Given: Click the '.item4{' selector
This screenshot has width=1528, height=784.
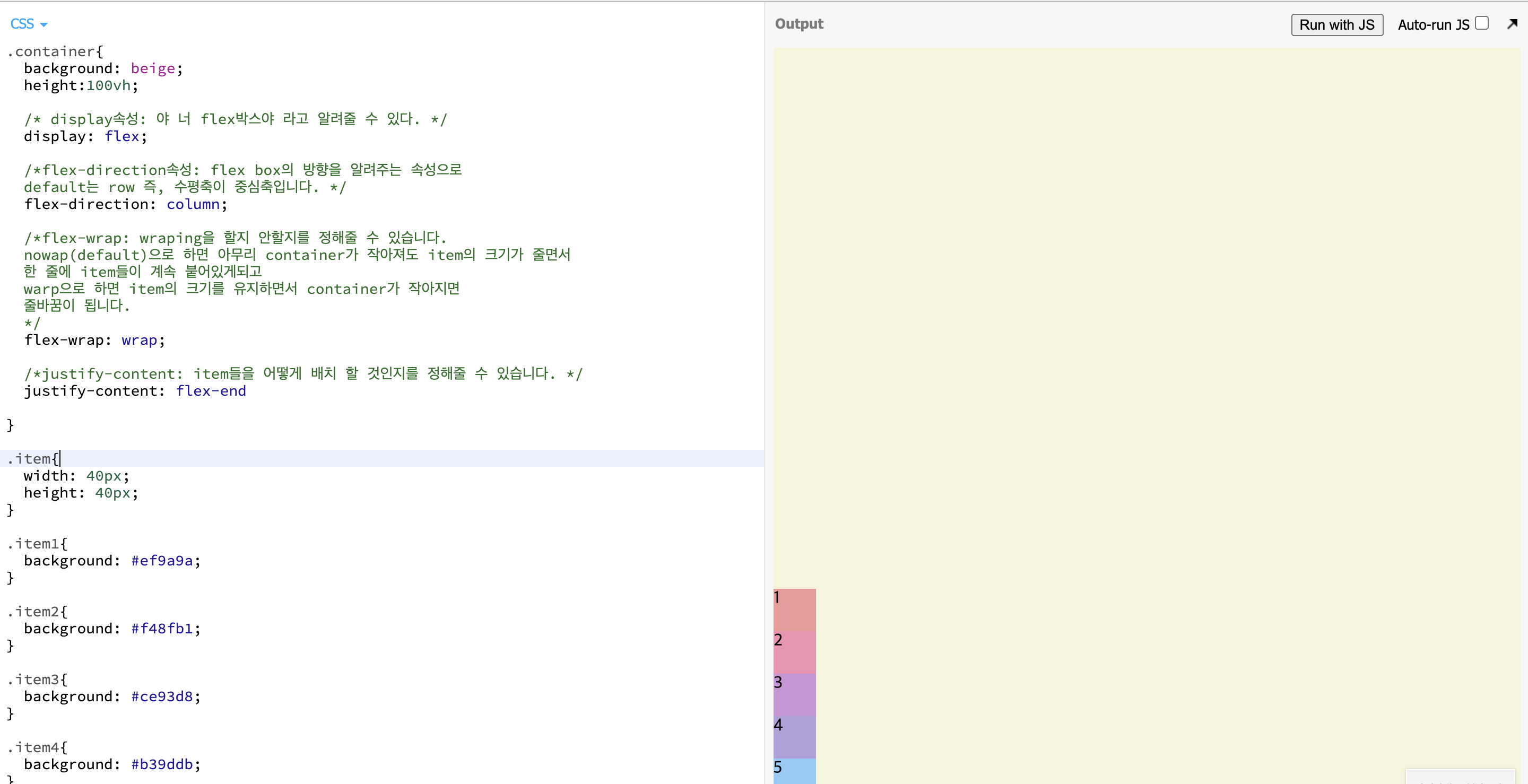Looking at the screenshot, I should point(37,747).
